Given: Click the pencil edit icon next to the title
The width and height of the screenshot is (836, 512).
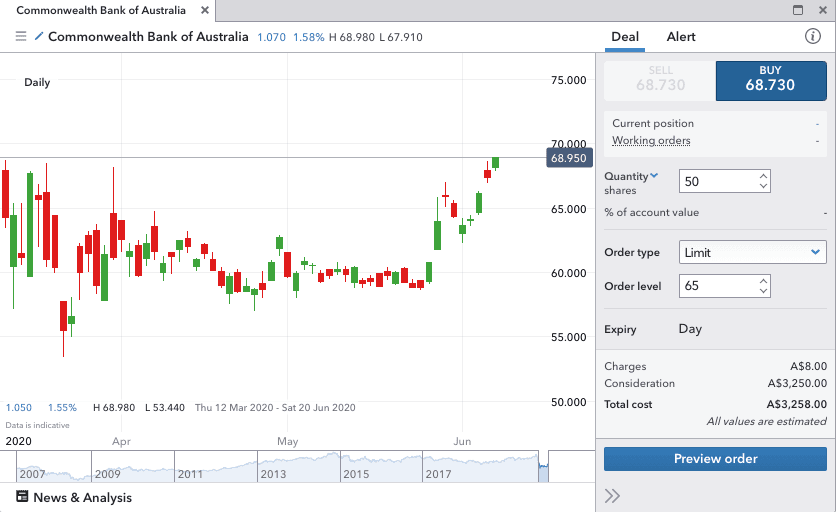Looking at the screenshot, I should coord(39,37).
